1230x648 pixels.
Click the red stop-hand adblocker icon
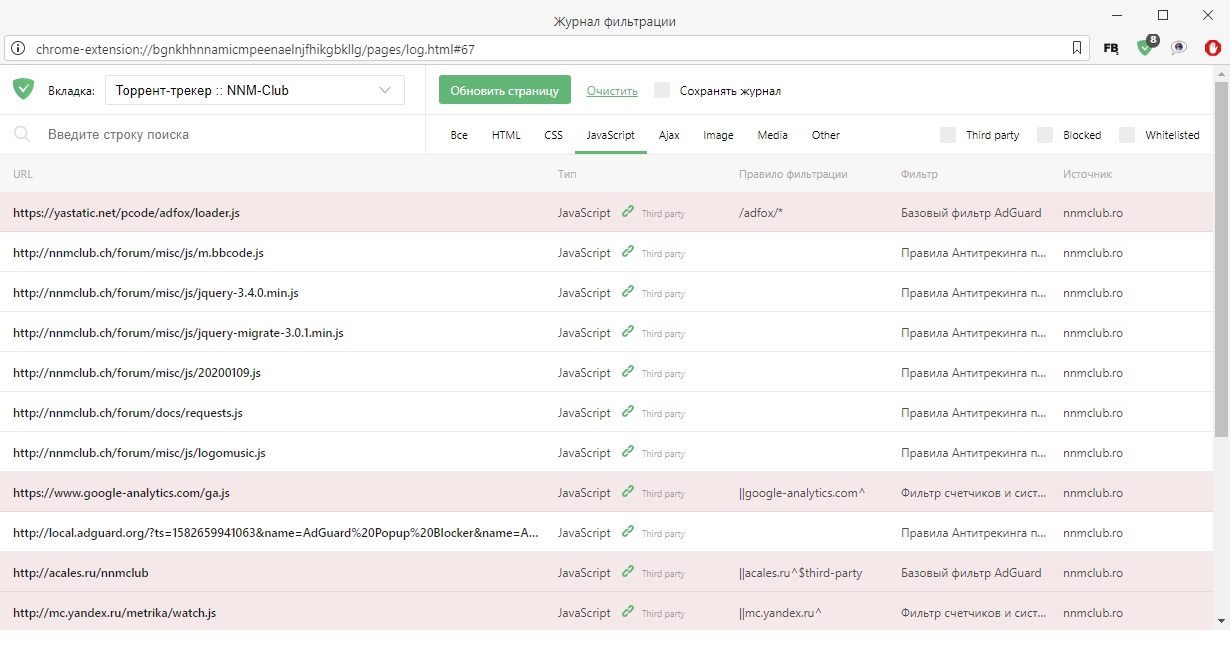(x=1213, y=47)
